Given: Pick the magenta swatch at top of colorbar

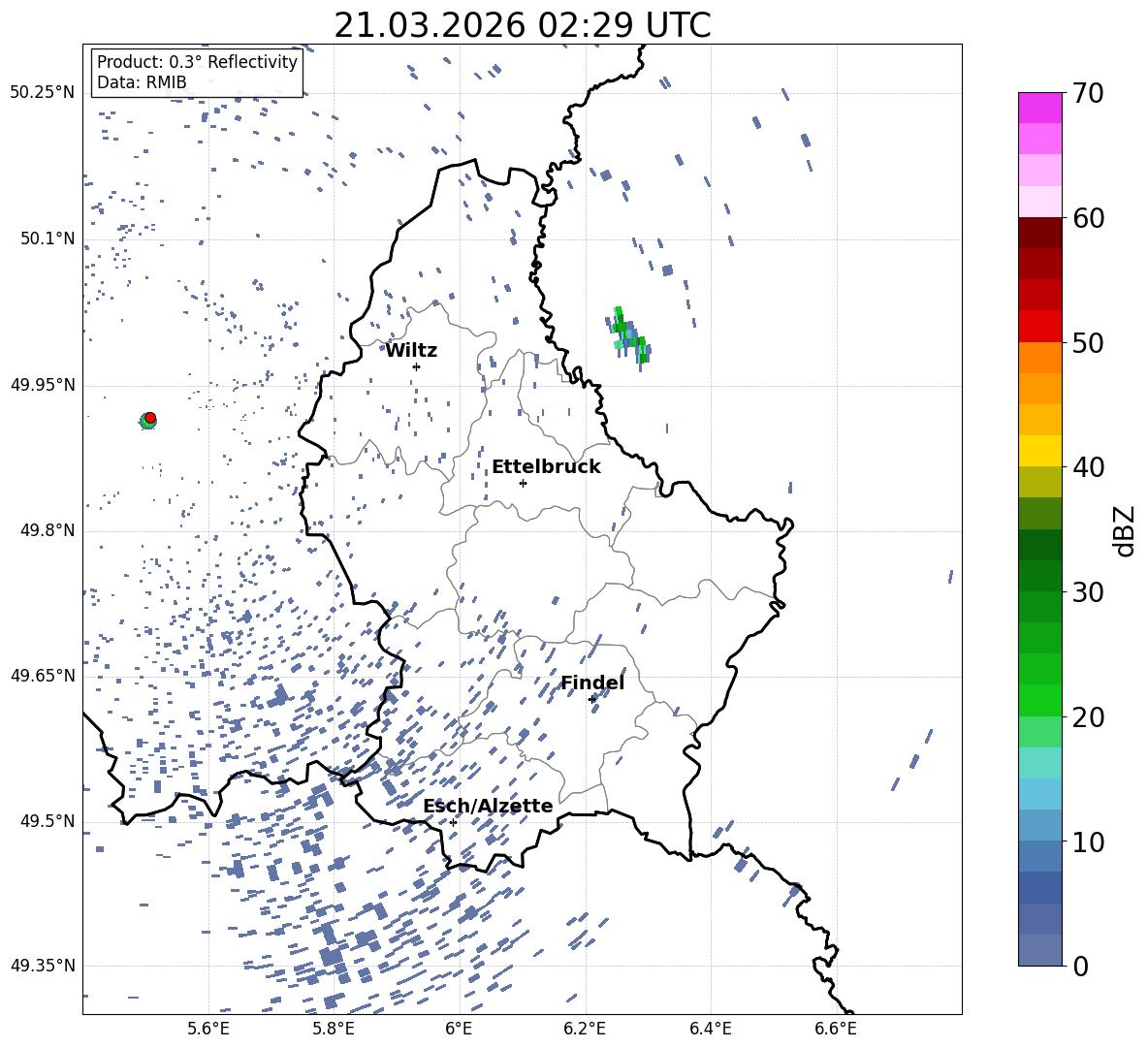Looking at the screenshot, I should 1040,108.
